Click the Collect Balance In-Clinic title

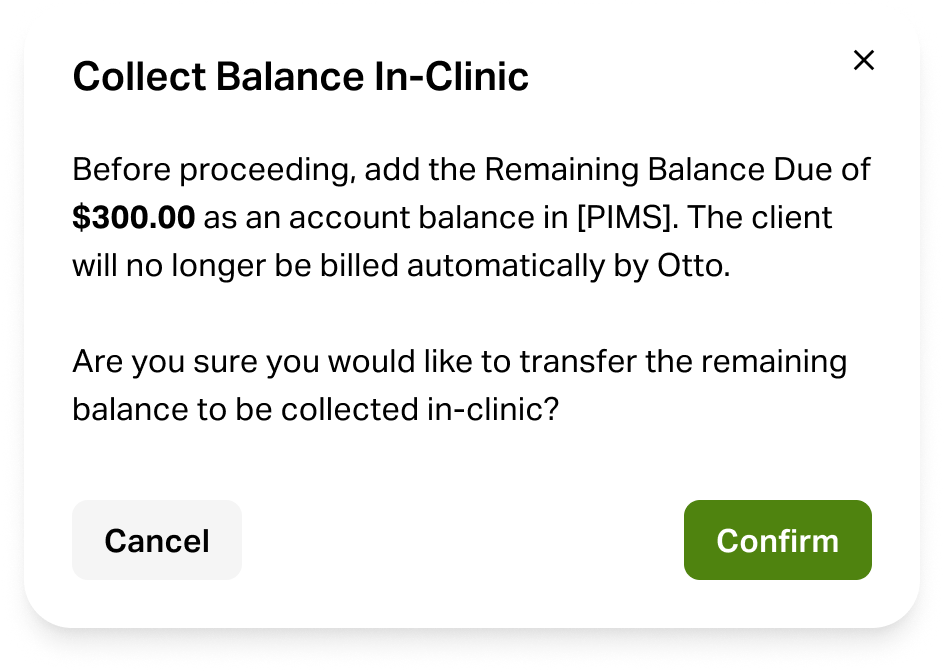(x=300, y=77)
